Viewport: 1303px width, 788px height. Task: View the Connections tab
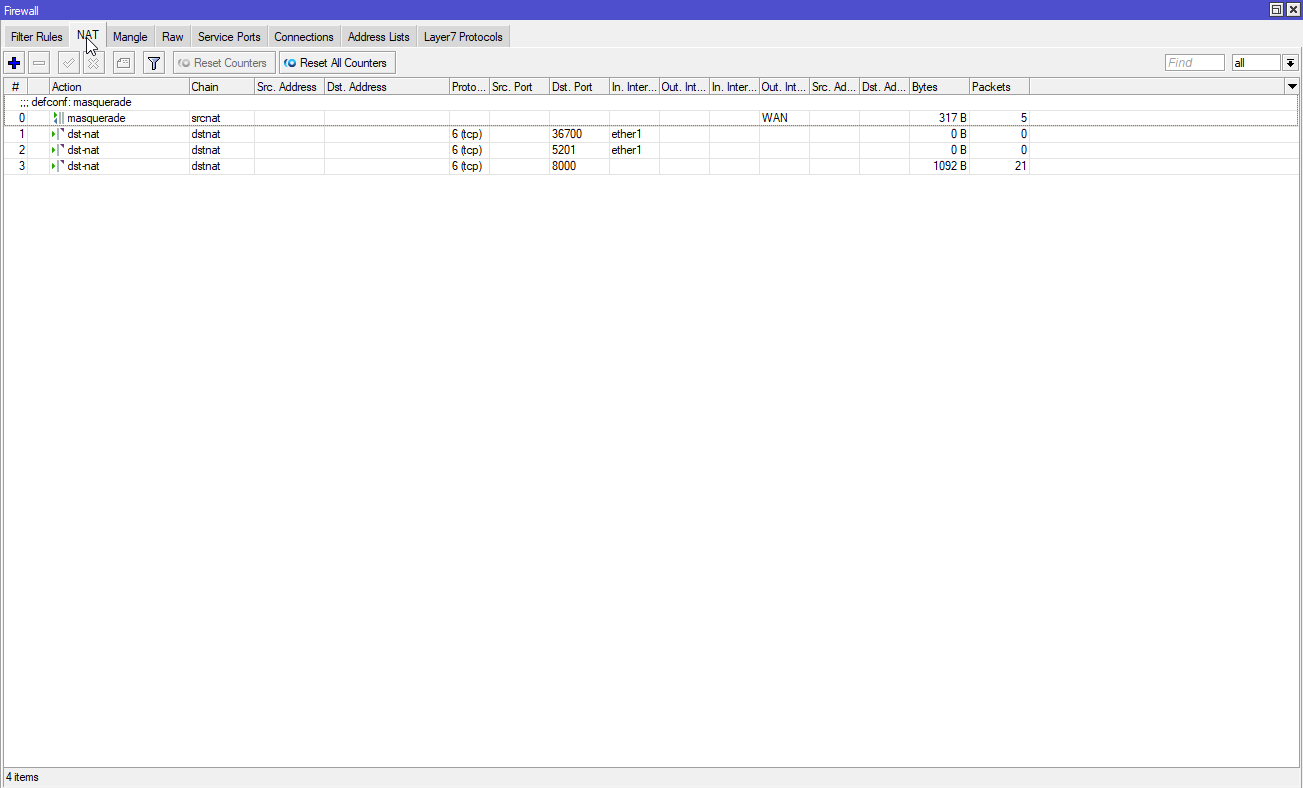304,37
